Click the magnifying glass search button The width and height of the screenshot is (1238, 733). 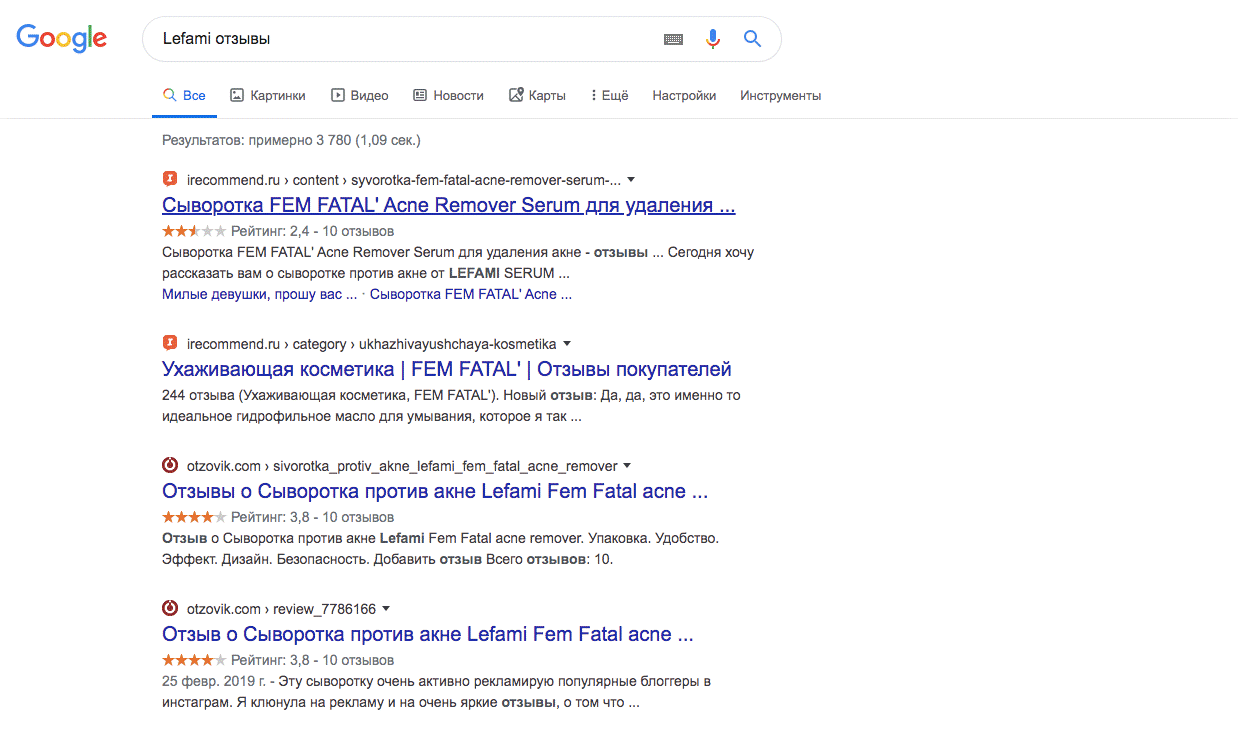click(752, 39)
